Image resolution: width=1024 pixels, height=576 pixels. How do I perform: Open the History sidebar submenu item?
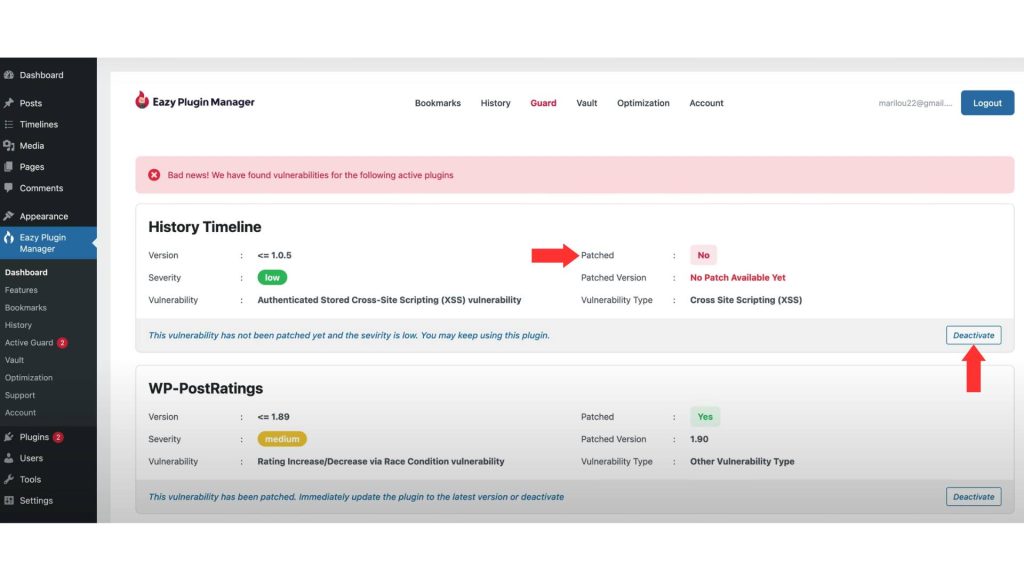click(x=18, y=325)
